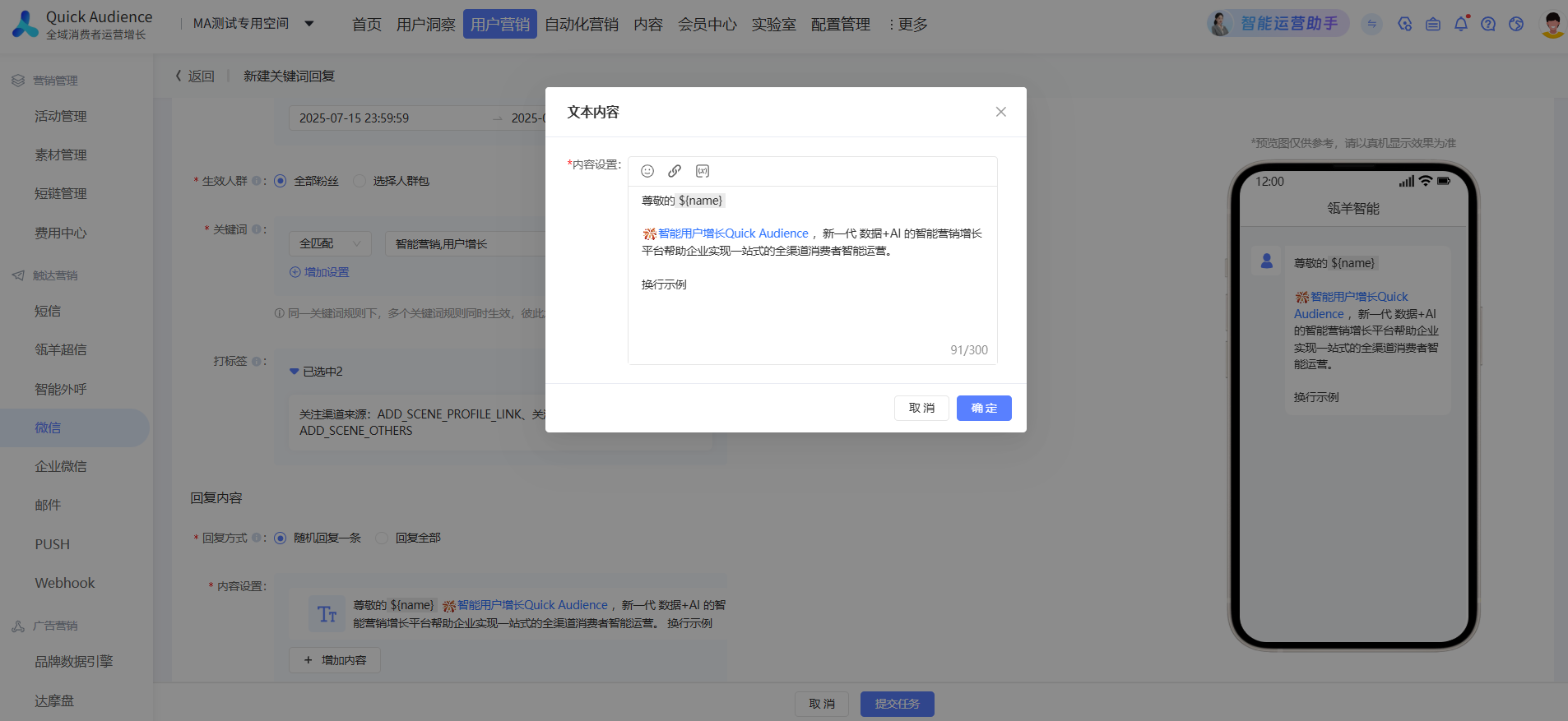This screenshot has width=1568, height=721.
Task: Expand the 更多 navigation menu
Action: [907, 25]
